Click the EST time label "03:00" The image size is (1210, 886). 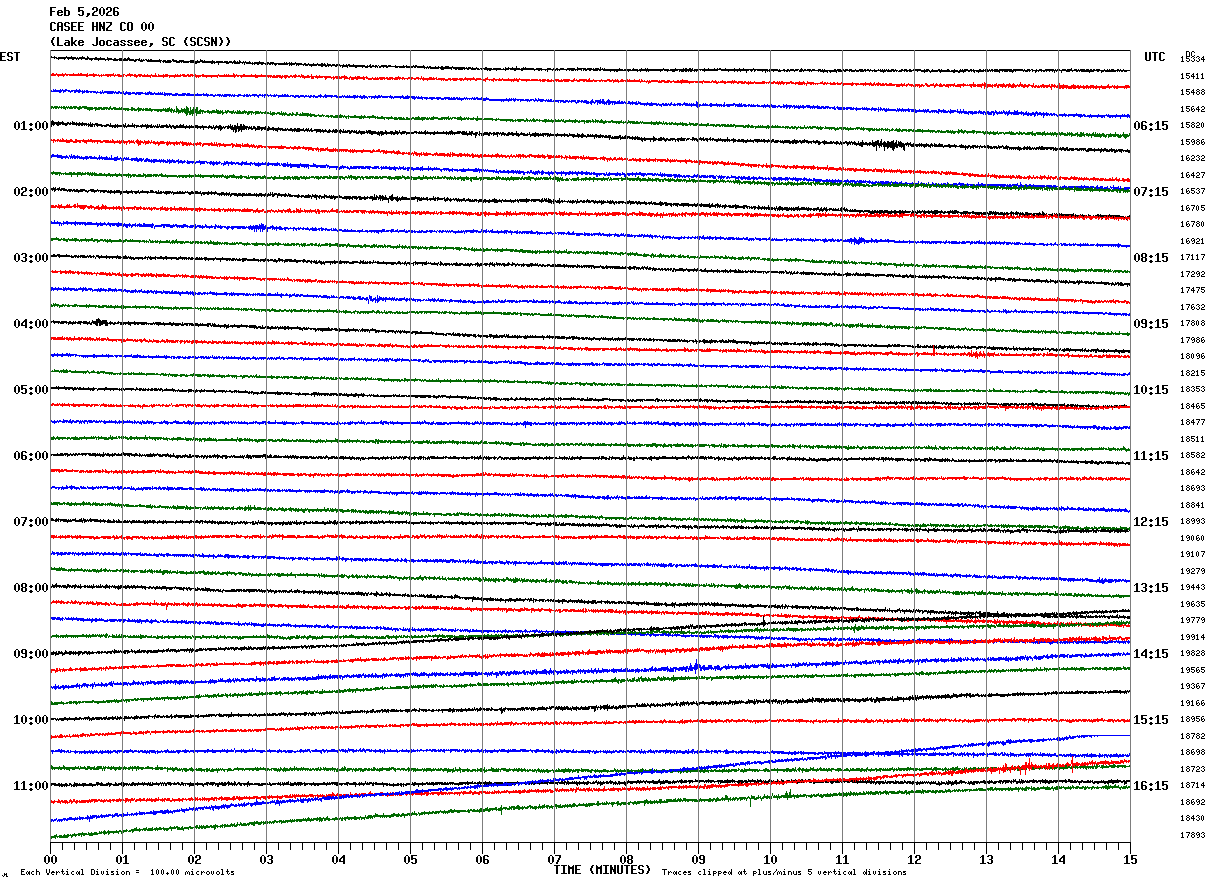[31, 258]
